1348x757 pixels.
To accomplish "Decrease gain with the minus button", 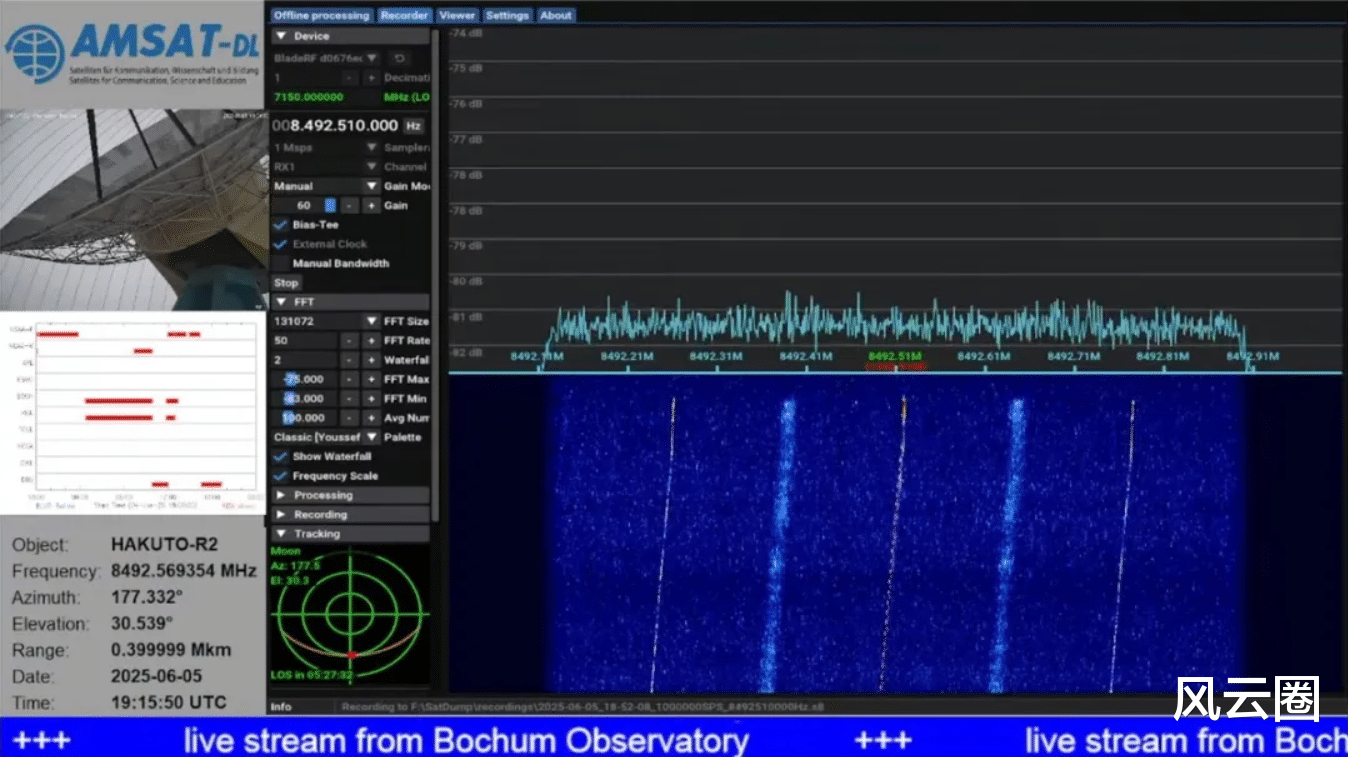I will pos(348,205).
